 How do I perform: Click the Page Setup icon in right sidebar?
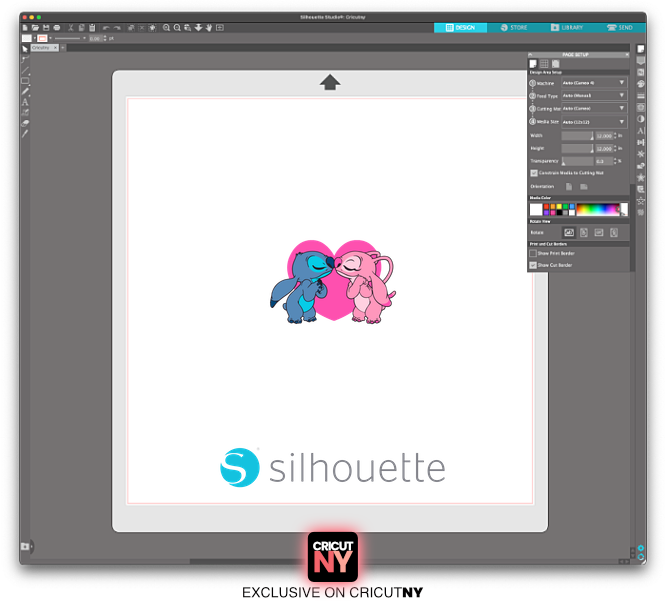641,49
